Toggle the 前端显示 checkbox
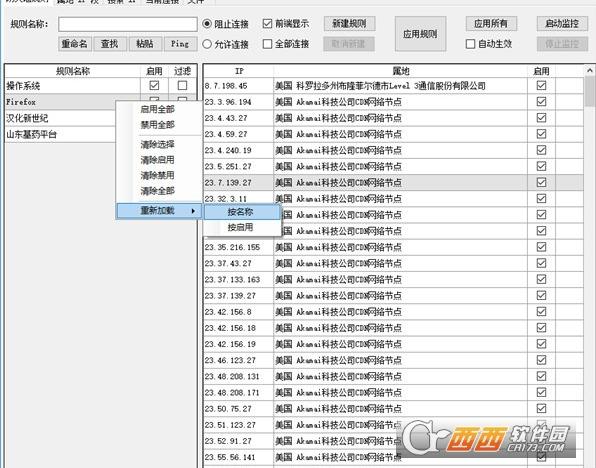This screenshot has height=468, width=596. (267, 24)
